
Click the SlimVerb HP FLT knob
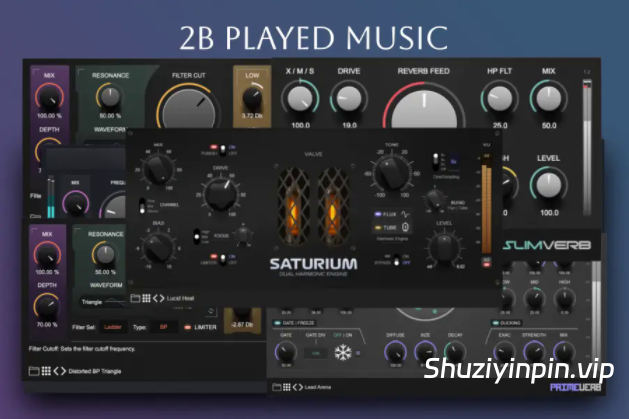(x=499, y=99)
